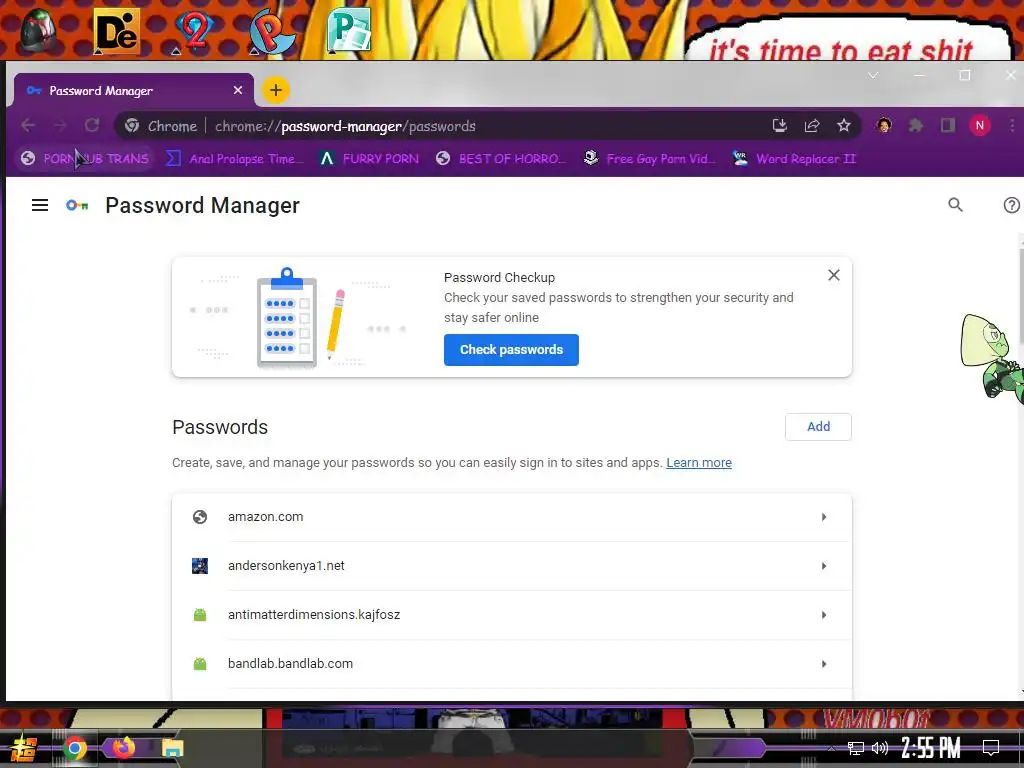Open the Help question mark icon

pyautogui.click(x=1012, y=205)
